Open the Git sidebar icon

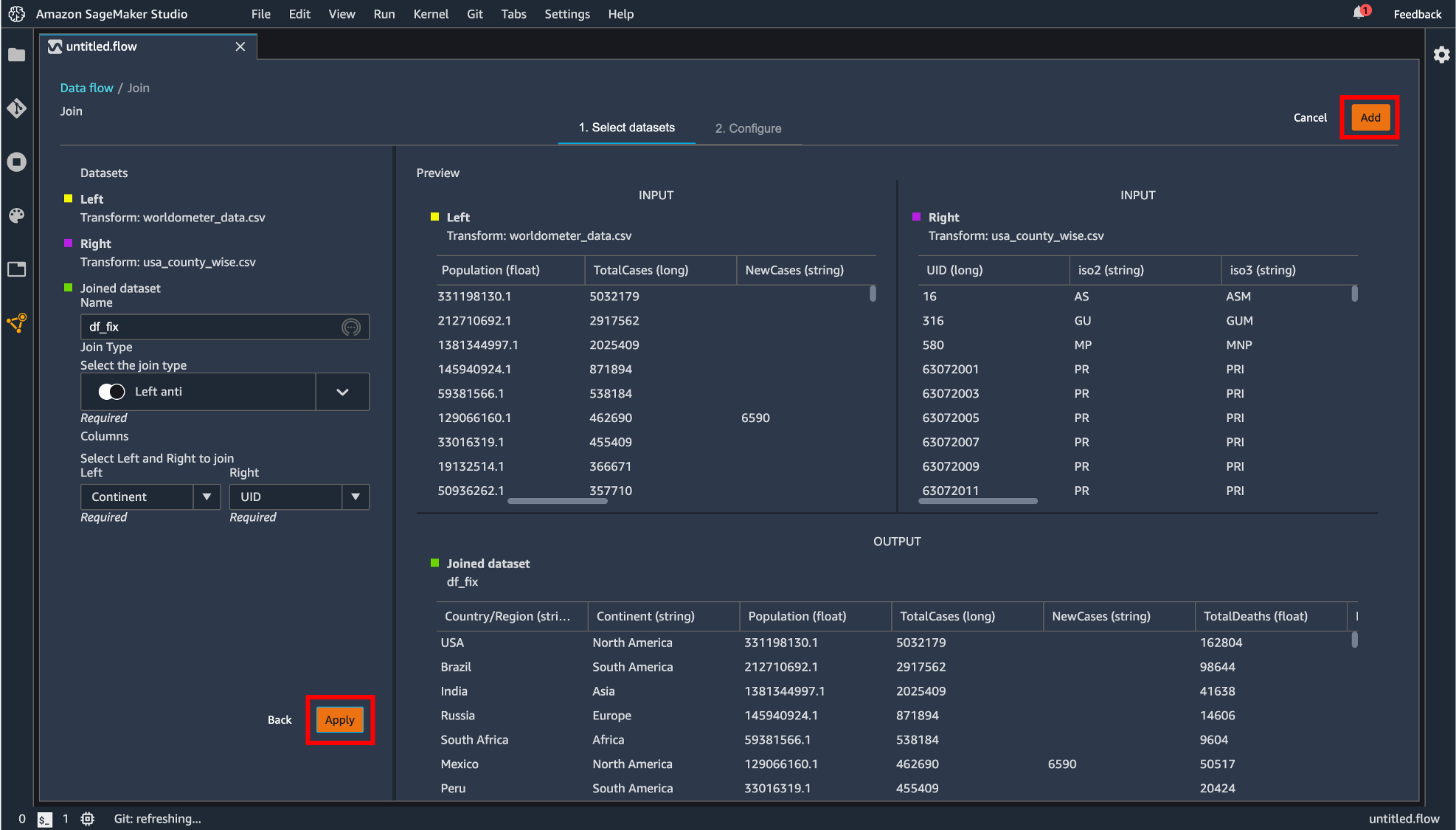pos(16,108)
